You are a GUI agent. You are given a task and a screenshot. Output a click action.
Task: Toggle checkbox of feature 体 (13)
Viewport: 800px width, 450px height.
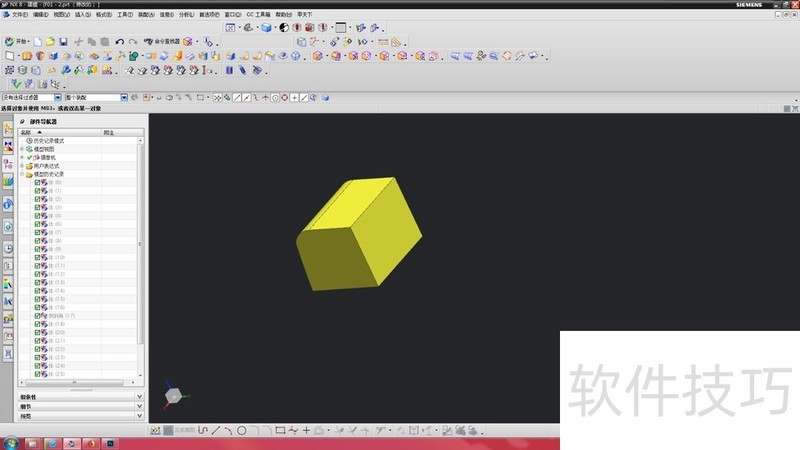click(x=37, y=283)
